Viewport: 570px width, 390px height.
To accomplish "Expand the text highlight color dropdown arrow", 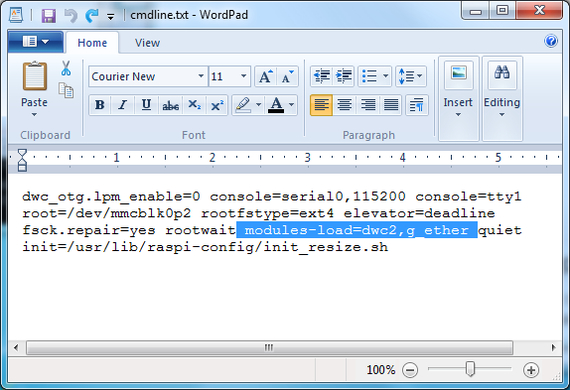I will click(x=258, y=105).
